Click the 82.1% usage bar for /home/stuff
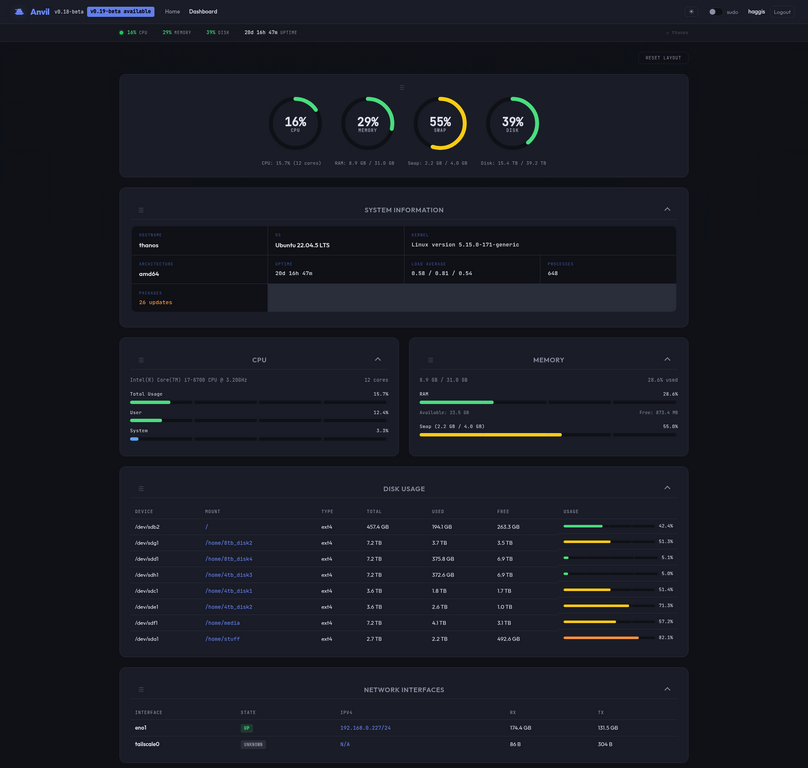The width and height of the screenshot is (808, 768). tap(609, 638)
